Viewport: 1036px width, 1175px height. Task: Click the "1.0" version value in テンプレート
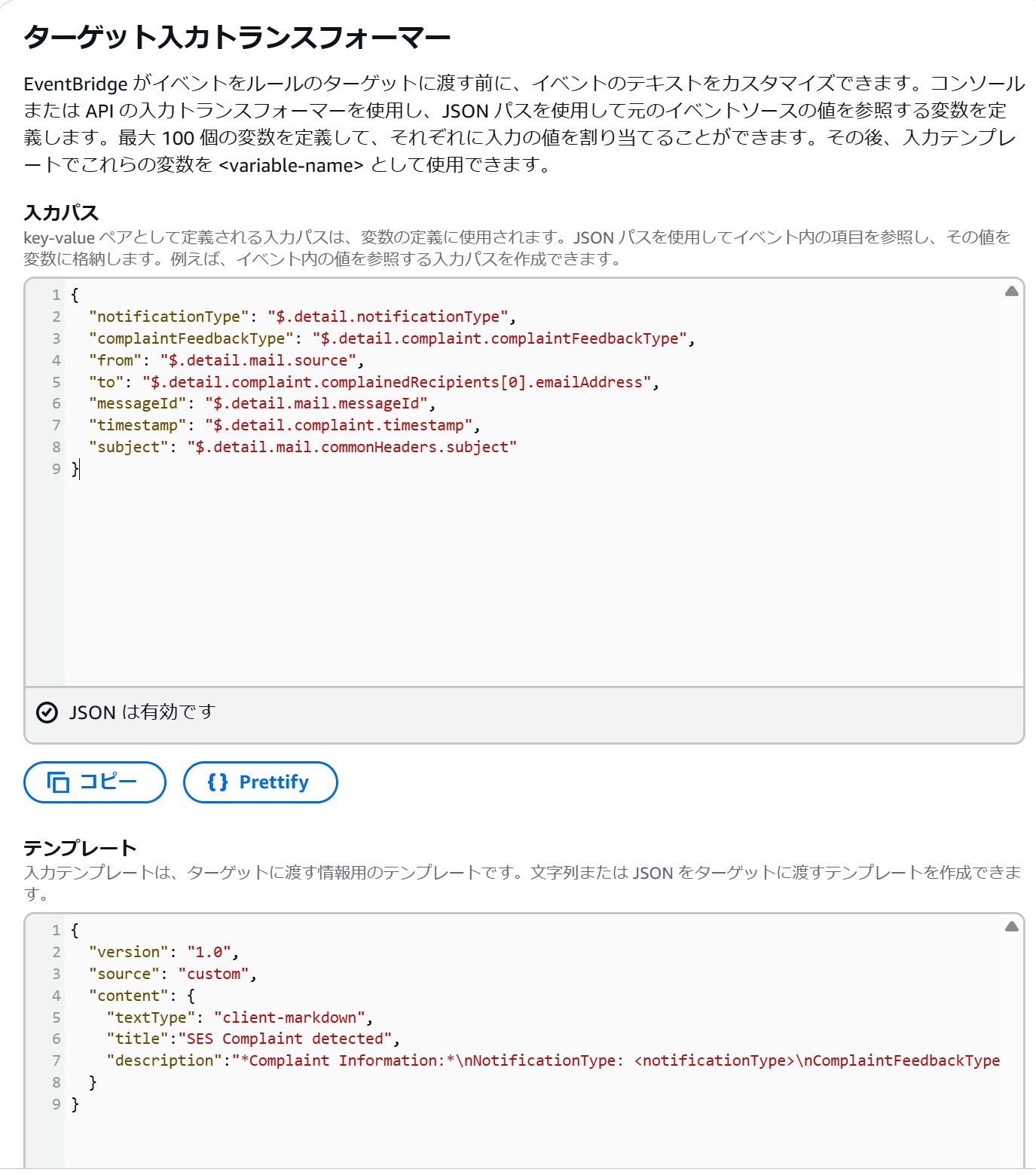(209, 952)
